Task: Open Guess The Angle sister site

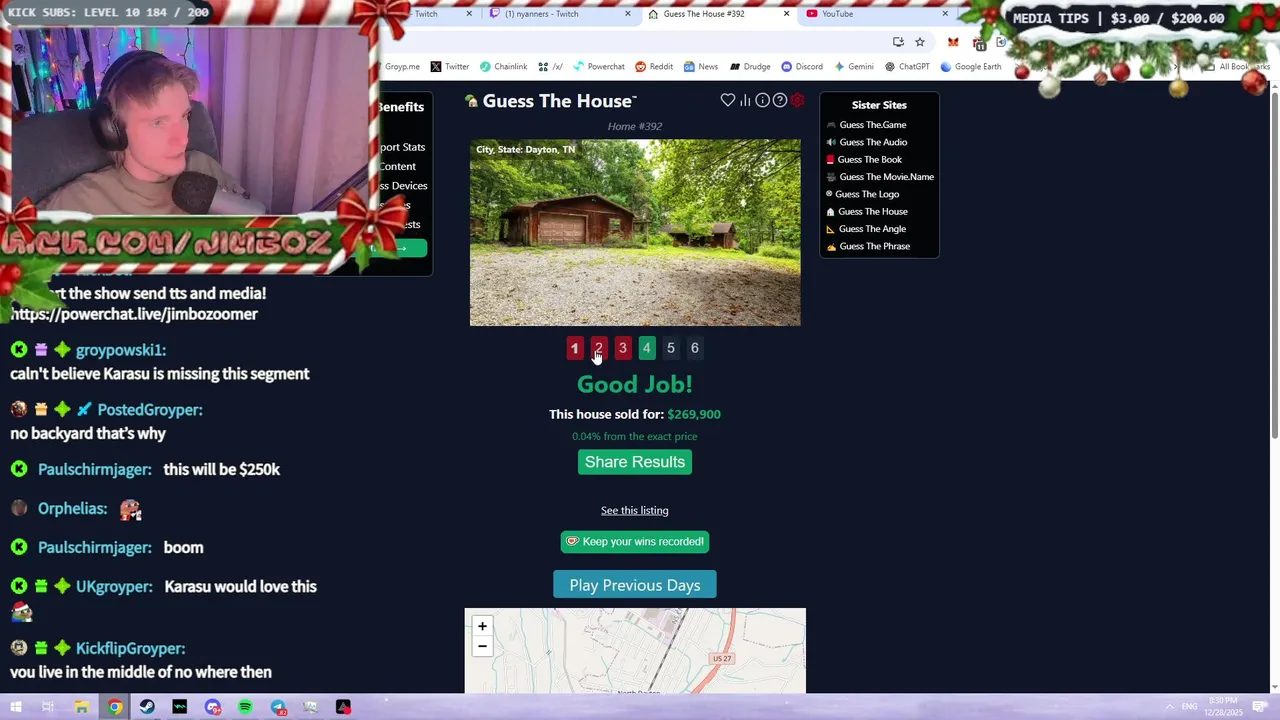Action: (872, 229)
